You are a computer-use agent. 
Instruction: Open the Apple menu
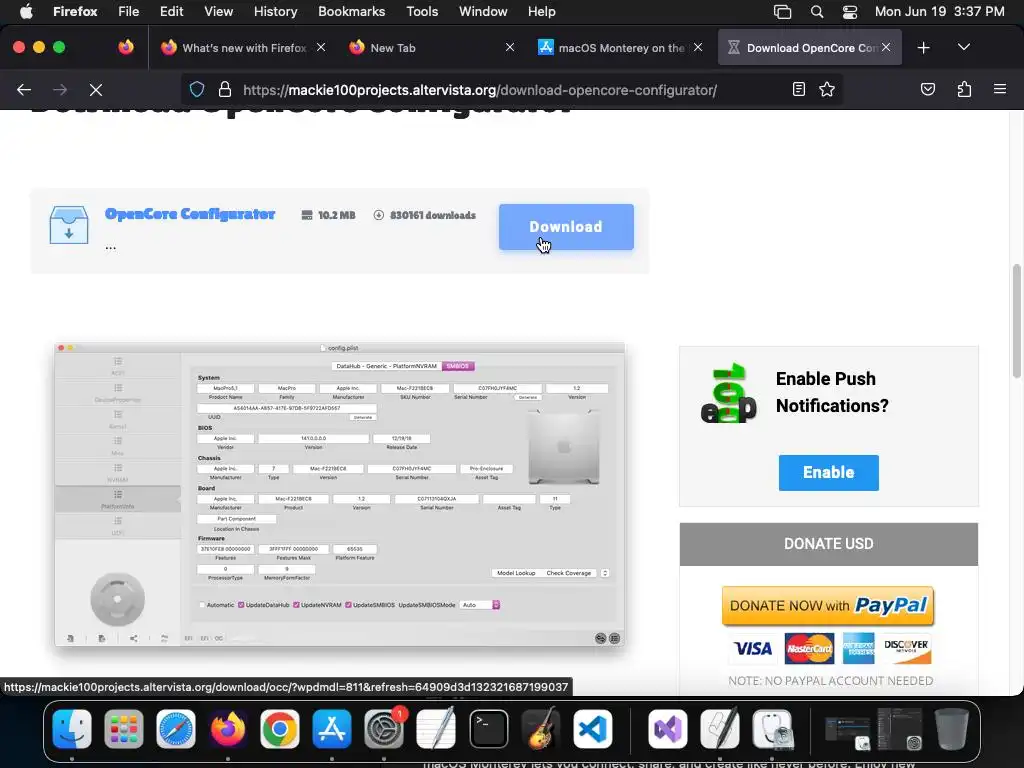26,12
